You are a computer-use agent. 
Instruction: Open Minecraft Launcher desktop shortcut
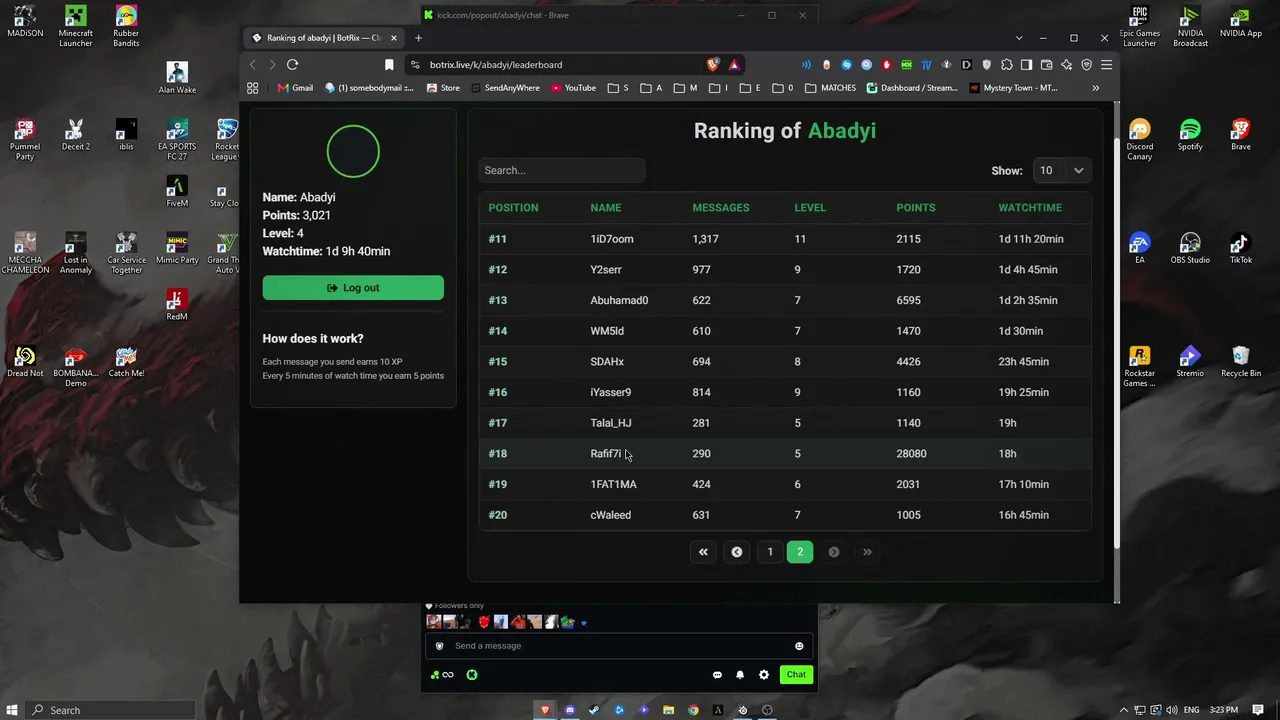[76, 27]
